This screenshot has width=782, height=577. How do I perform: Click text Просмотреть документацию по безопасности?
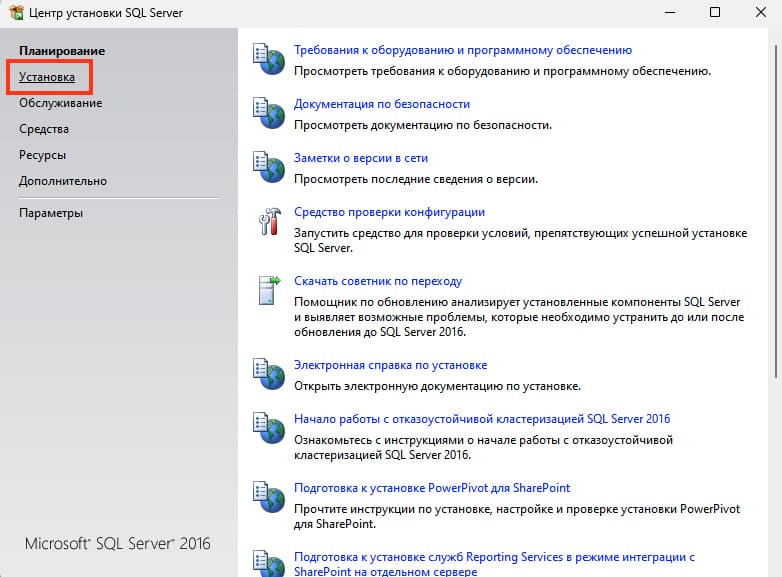422,125
